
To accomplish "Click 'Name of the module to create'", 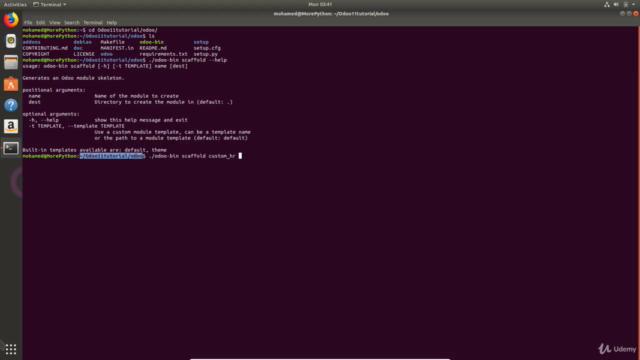I will [136, 96].
